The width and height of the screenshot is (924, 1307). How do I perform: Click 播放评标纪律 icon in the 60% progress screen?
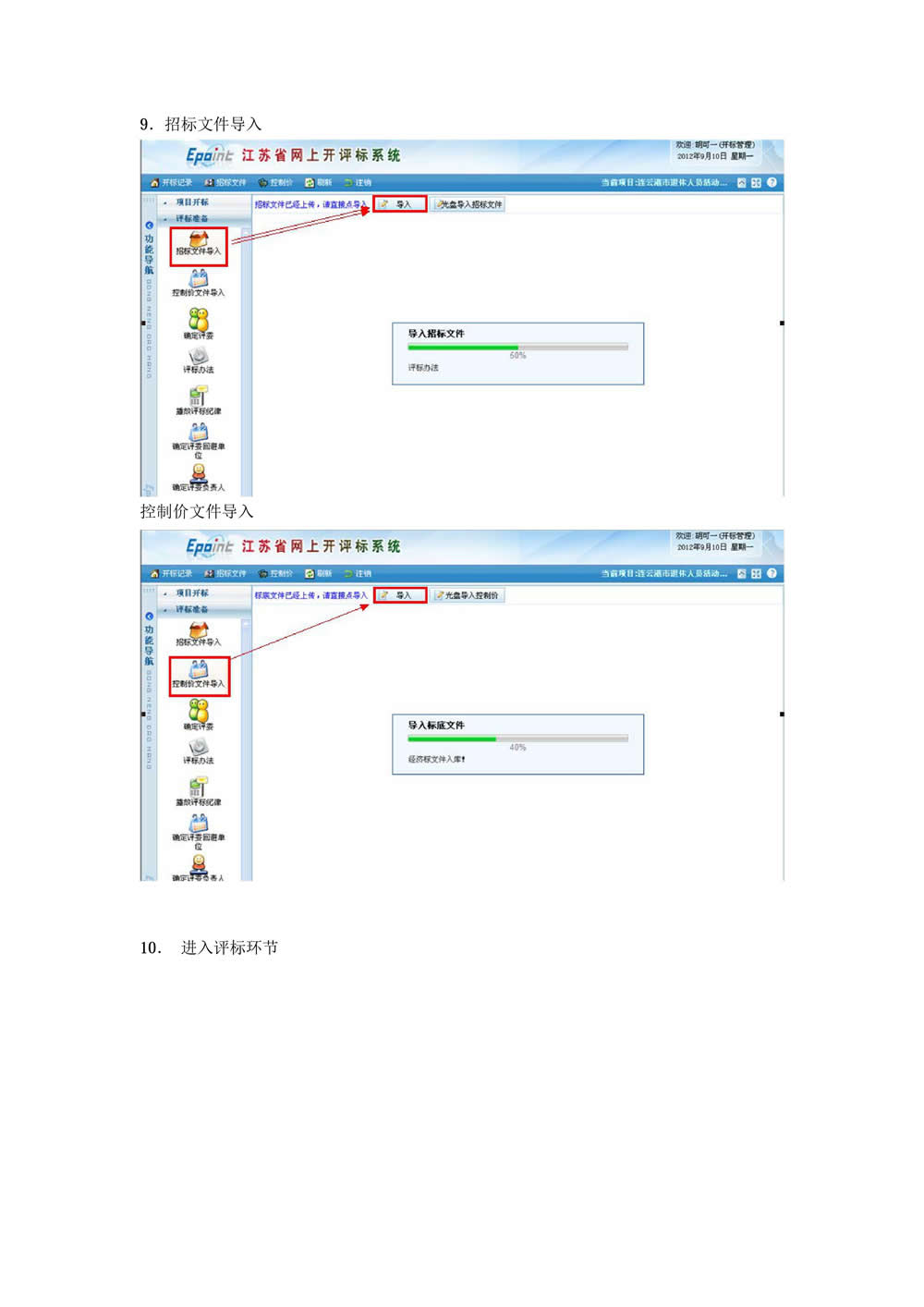(x=199, y=400)
